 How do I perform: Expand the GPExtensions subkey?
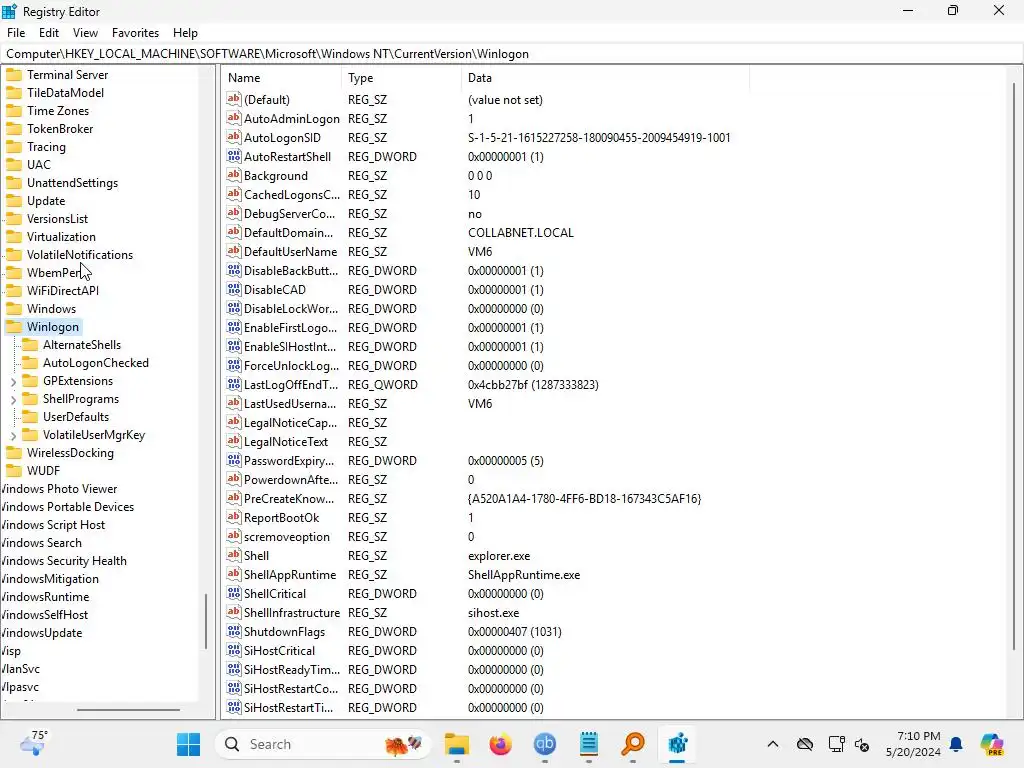pyautogui.click(x=14, y=381)
